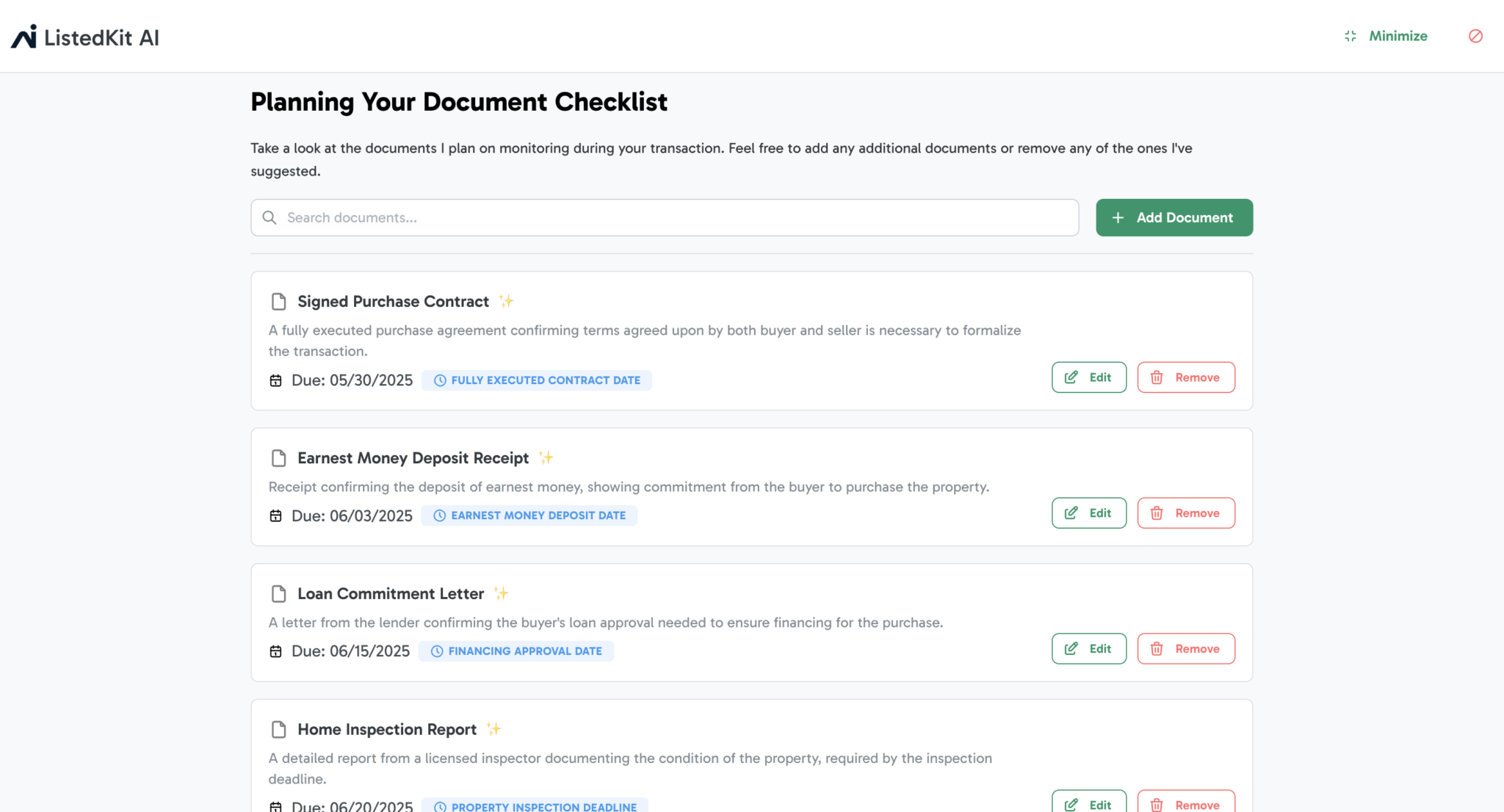Click the Financing Approval Date tag

[516, 651]
